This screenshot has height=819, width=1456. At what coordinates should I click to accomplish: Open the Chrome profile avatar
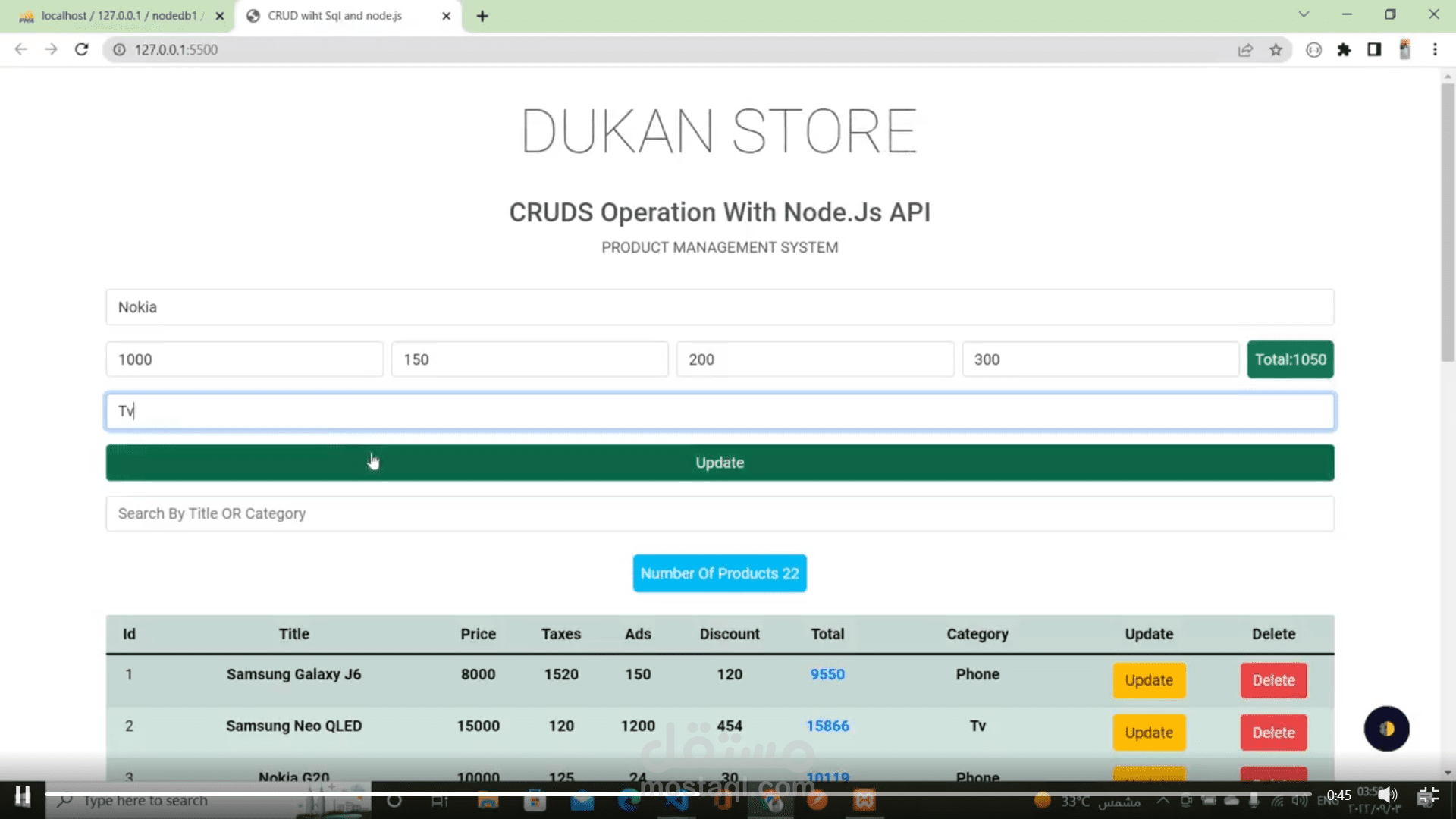pyautogui.click(x=1404, y=50)
